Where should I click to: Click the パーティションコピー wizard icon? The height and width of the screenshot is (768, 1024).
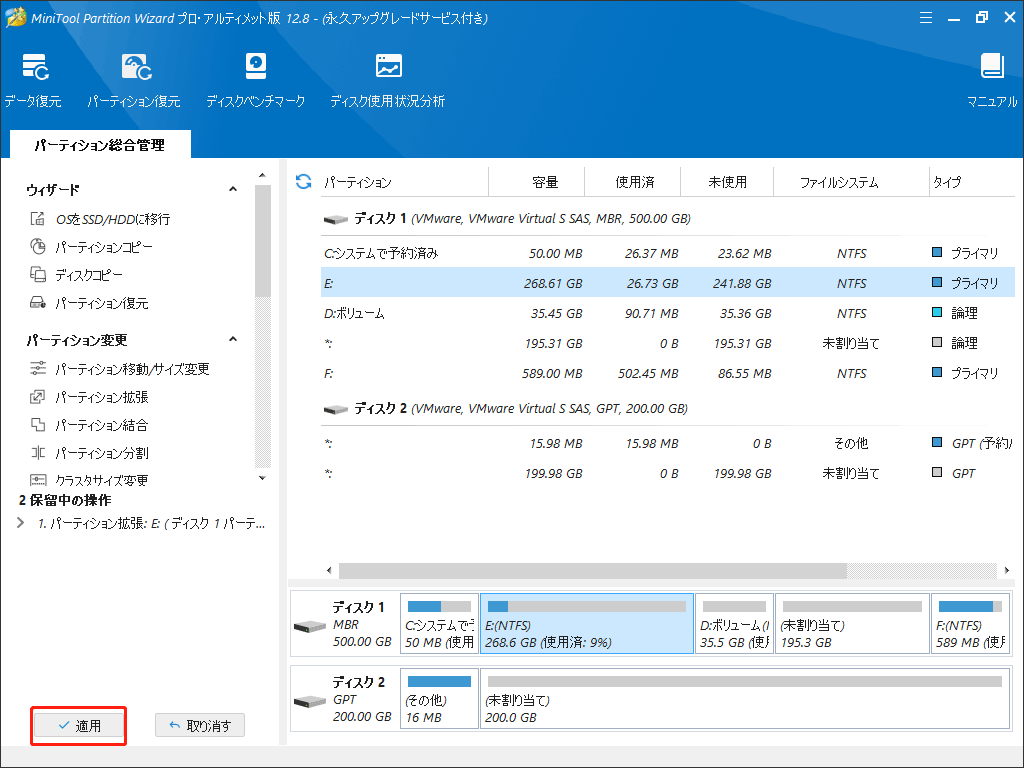38,247
